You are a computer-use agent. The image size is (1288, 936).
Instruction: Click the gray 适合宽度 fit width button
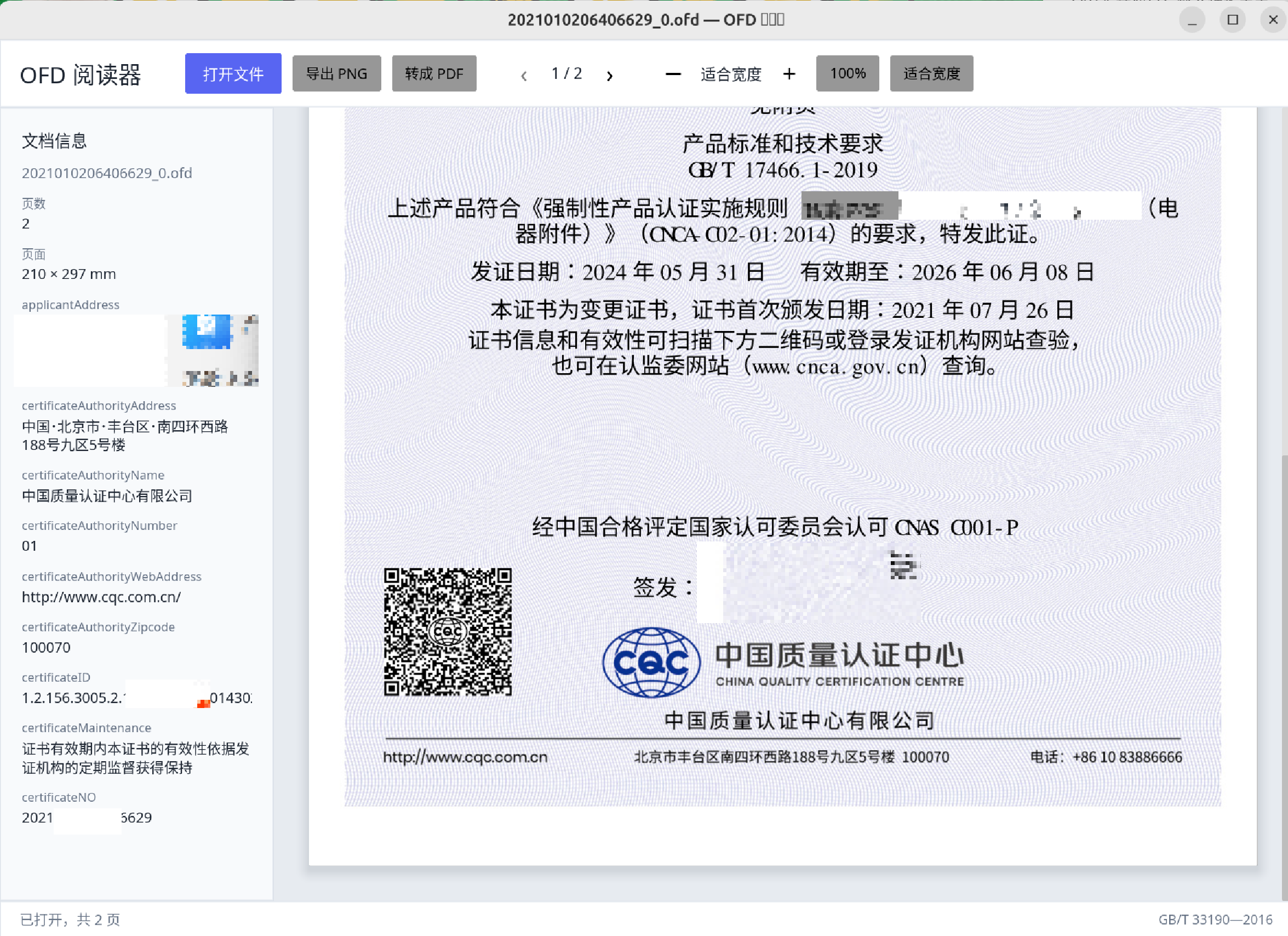pos(931,74)
